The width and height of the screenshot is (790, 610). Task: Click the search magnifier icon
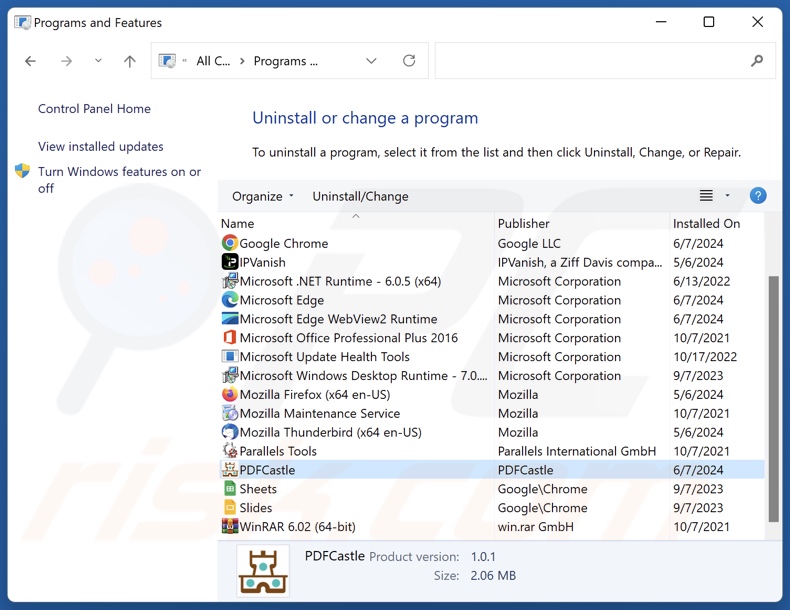point(757,61)
